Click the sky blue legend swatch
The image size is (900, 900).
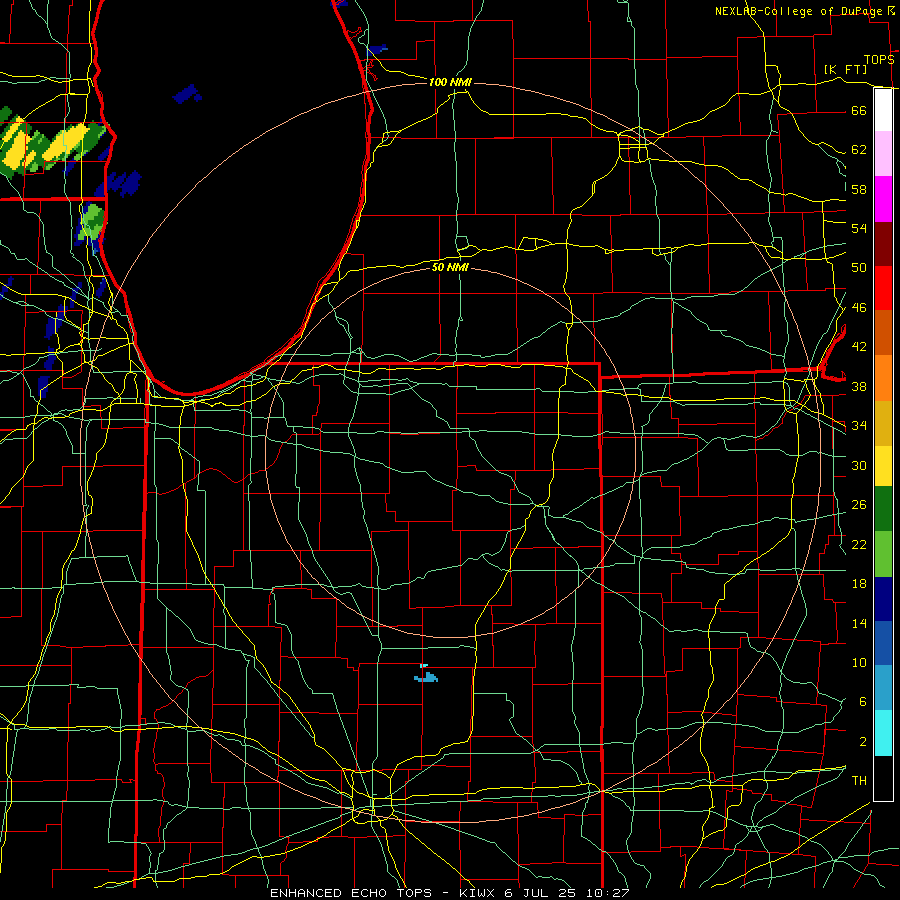click(x=883, y=688)
